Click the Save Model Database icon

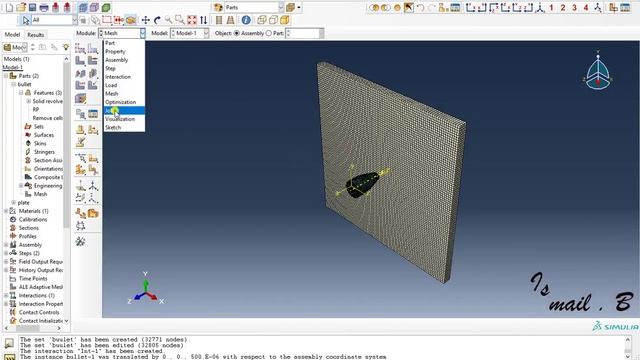[x=32, y=7]
